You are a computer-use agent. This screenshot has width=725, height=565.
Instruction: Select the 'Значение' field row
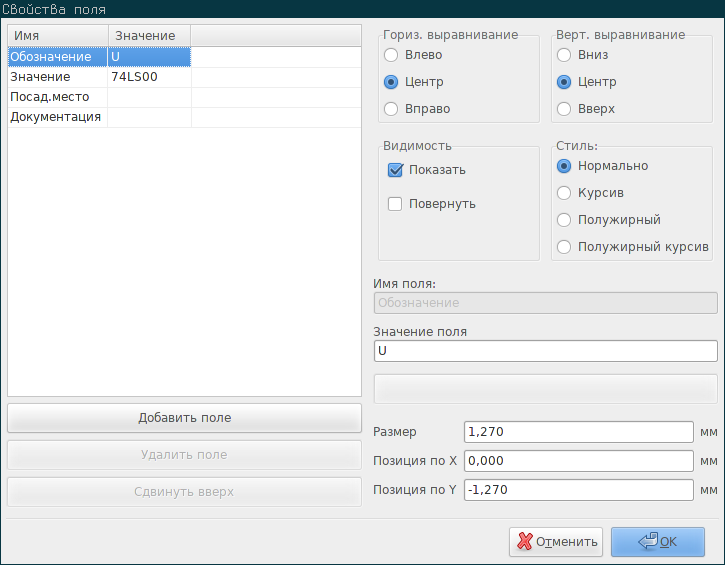click(x=184, y=77)
